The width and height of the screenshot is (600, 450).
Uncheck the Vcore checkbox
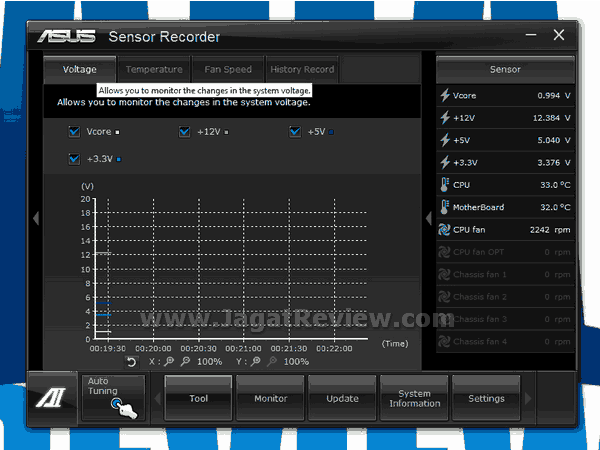pos(74,132)
